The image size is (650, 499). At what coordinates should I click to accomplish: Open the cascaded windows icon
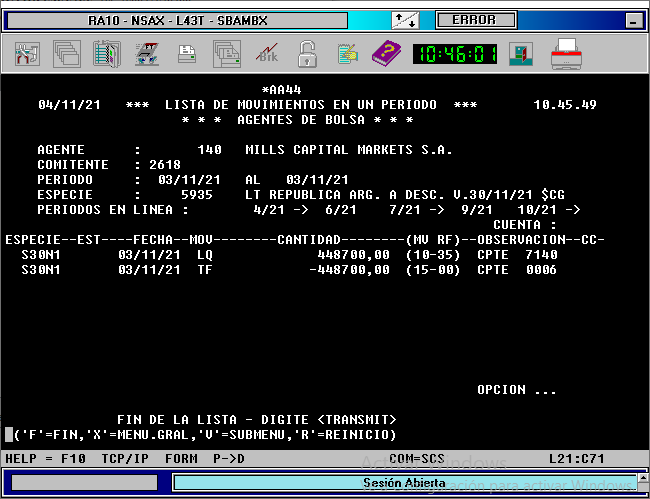[67, 54]
